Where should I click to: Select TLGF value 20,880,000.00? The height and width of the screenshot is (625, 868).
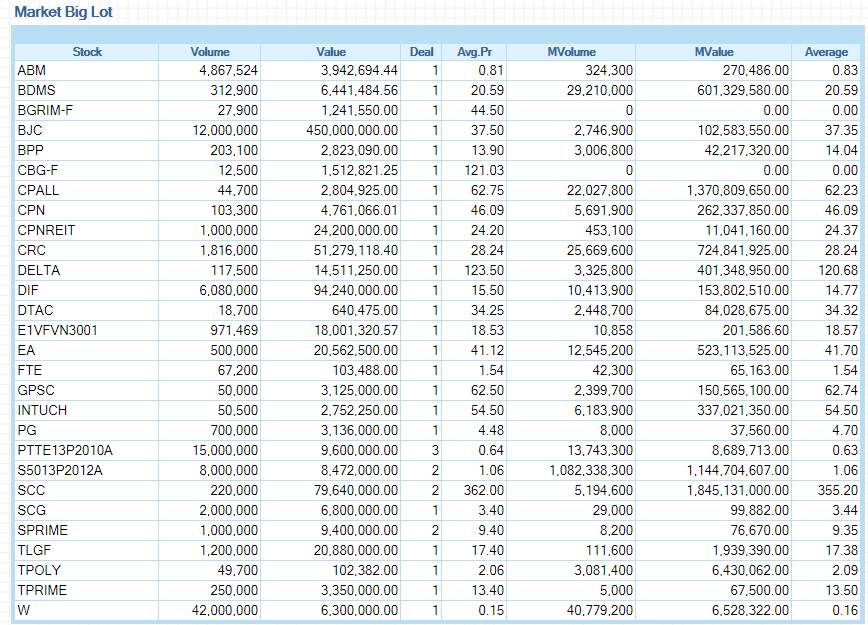click(356, 550)
